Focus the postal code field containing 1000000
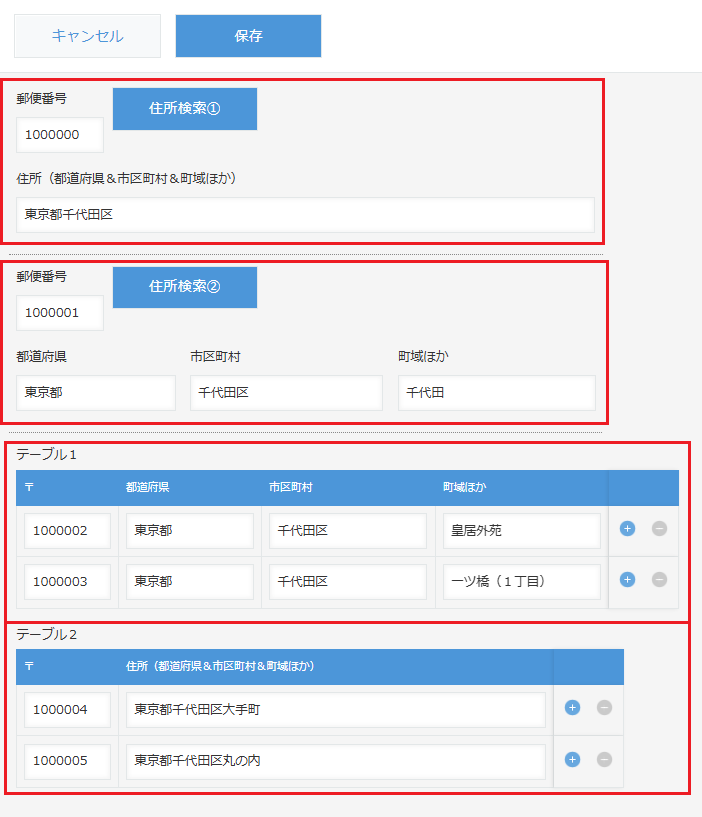This screenshot has height=817, width=702. (x=60, y=135)
